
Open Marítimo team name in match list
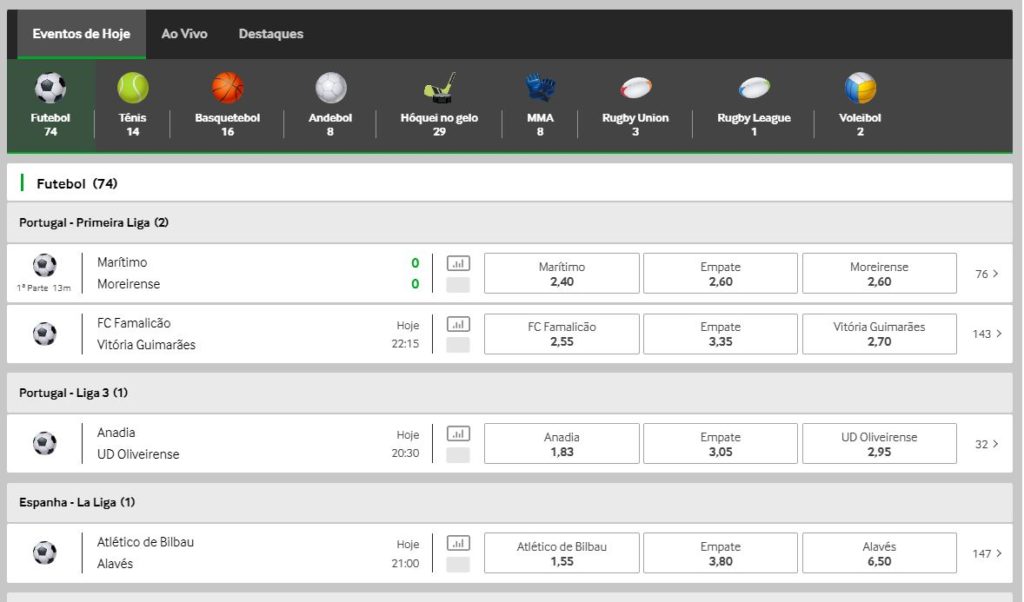click(122, 262)
